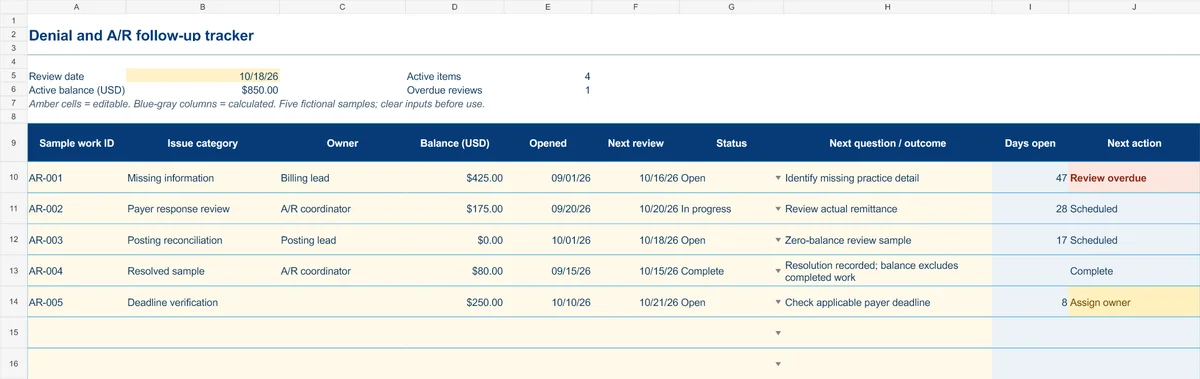Select the 'Check applicable payer deadline' cell
This screenshot has width=1200, height=379.
[x=888, y=302]
